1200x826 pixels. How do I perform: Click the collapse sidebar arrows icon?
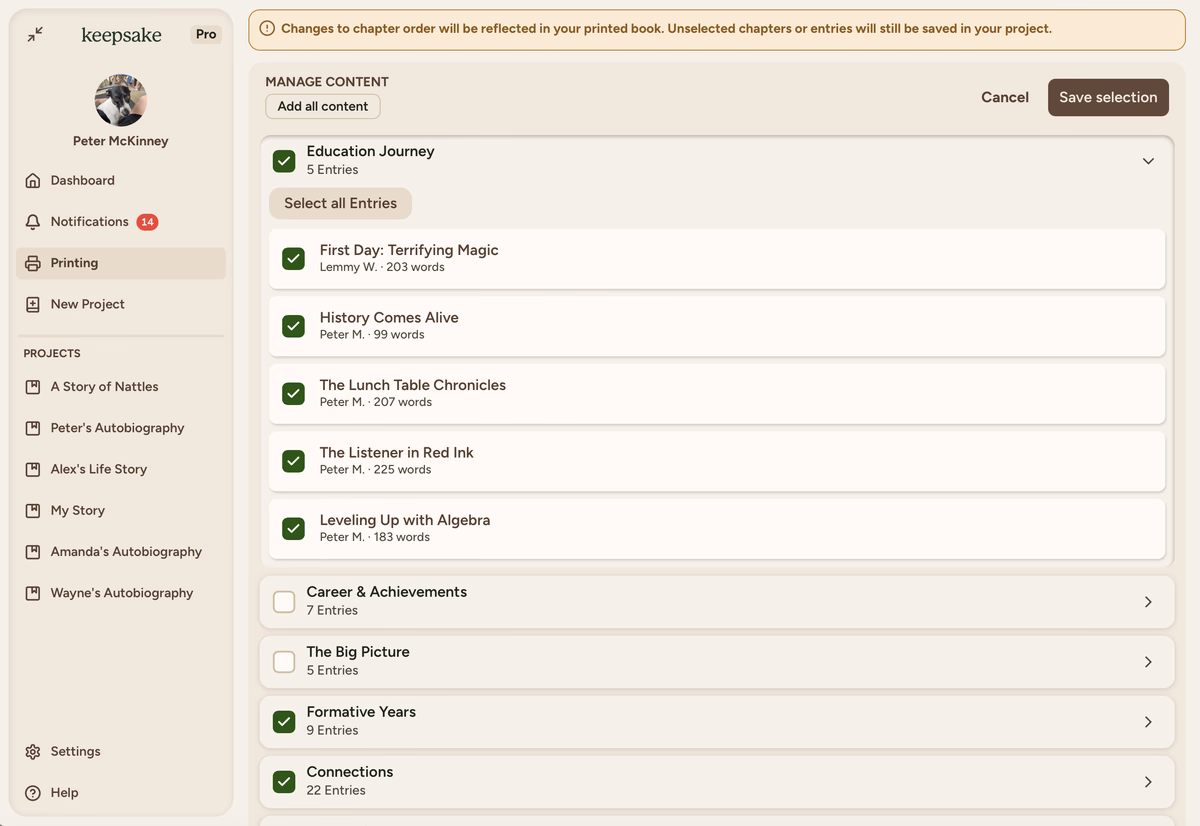tap(35, 34)
